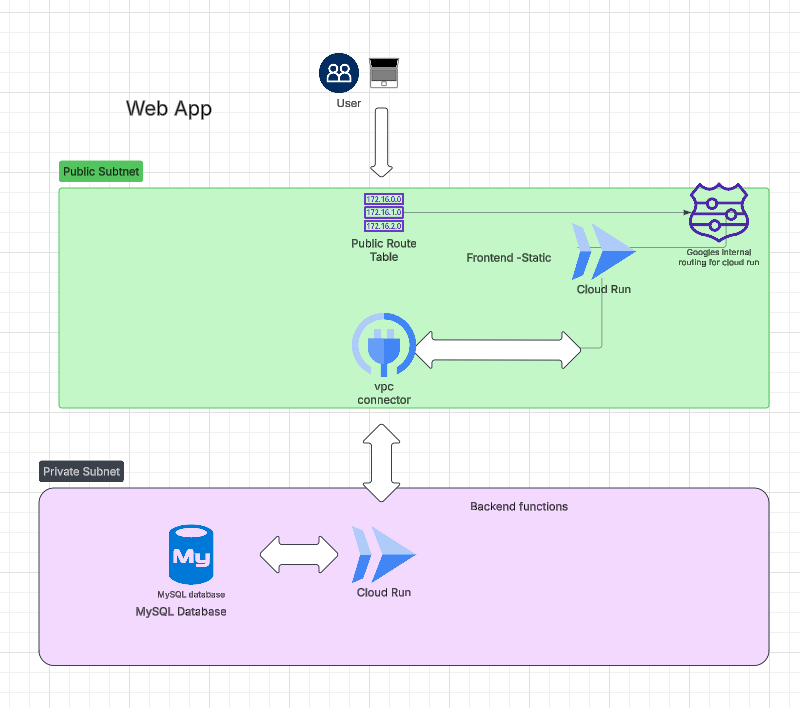Click the double-headed arrow near vpc connector
Screen dimensions: 800x708
click(x=498, y=350)
